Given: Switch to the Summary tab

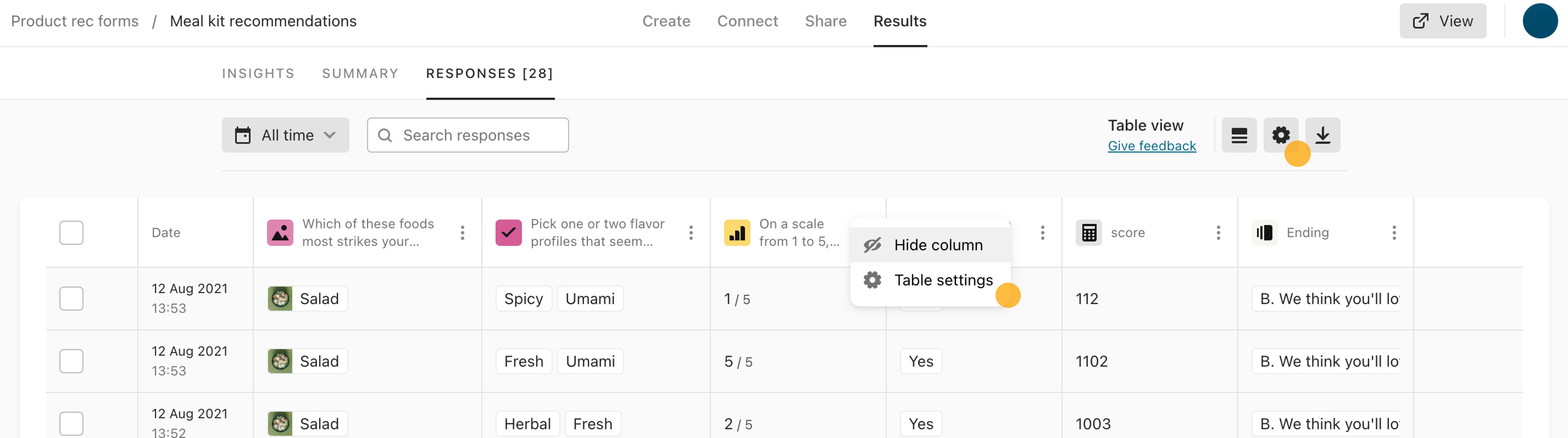Looking at the screenshot, I should (360, 74).
